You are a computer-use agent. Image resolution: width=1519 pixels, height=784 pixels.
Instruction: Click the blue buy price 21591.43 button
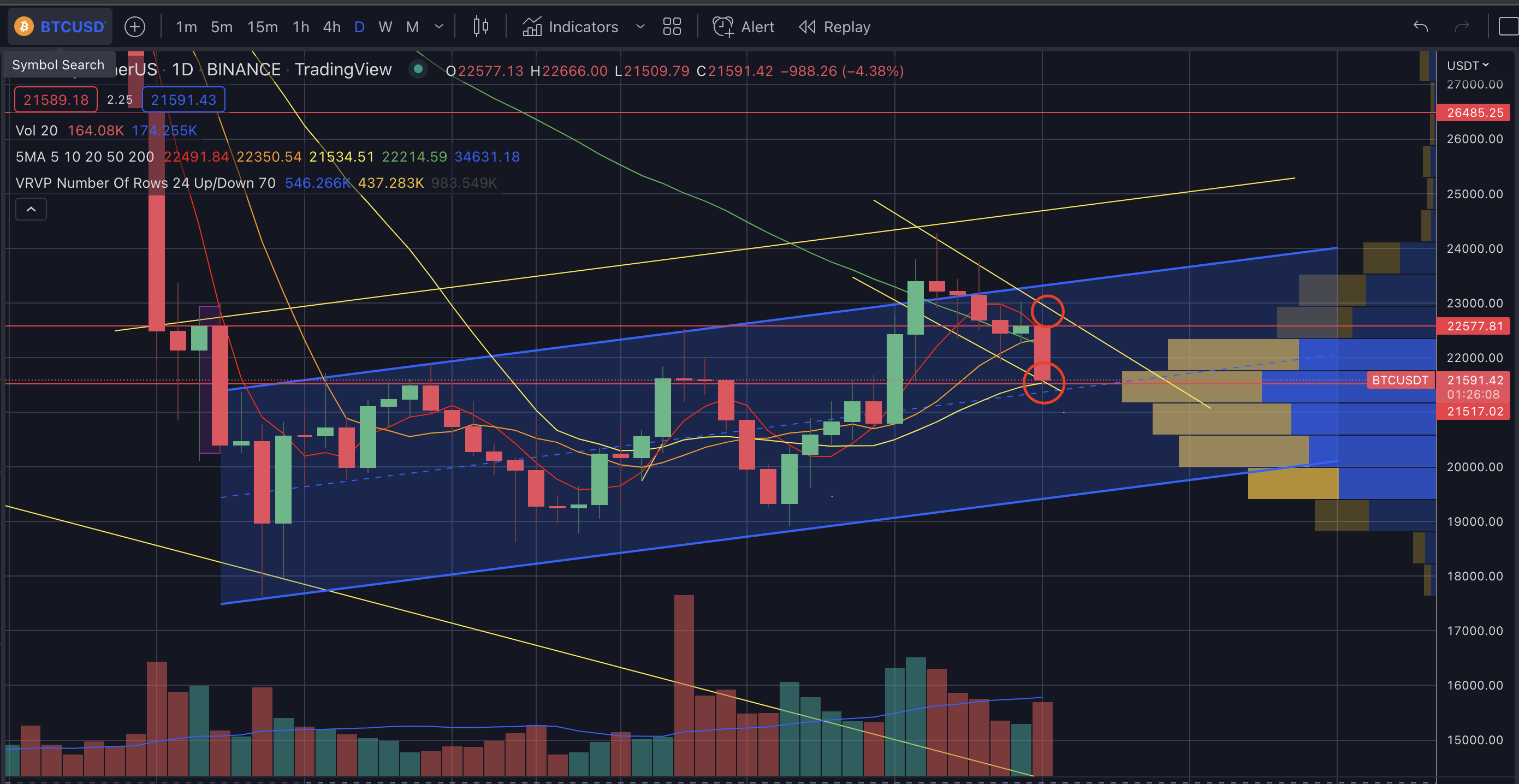(183, 99)
